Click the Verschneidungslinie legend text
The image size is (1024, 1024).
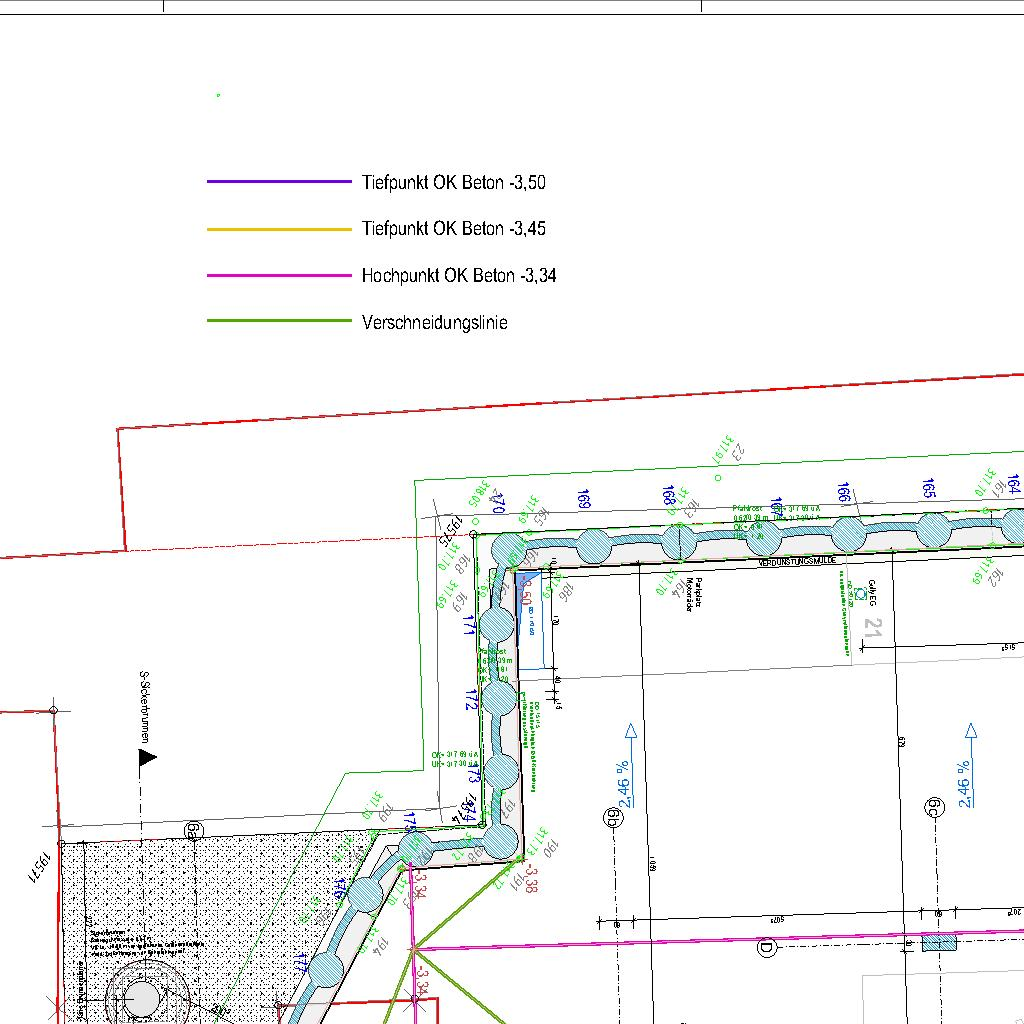coord(435,322)
